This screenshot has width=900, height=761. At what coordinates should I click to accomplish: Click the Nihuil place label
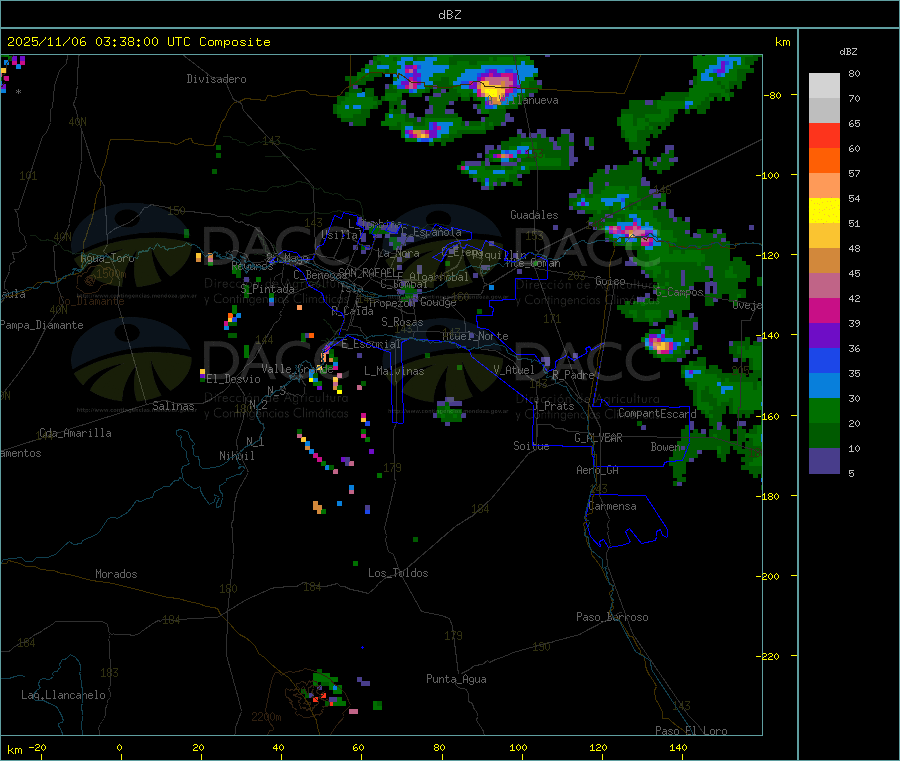coord(237,456)
